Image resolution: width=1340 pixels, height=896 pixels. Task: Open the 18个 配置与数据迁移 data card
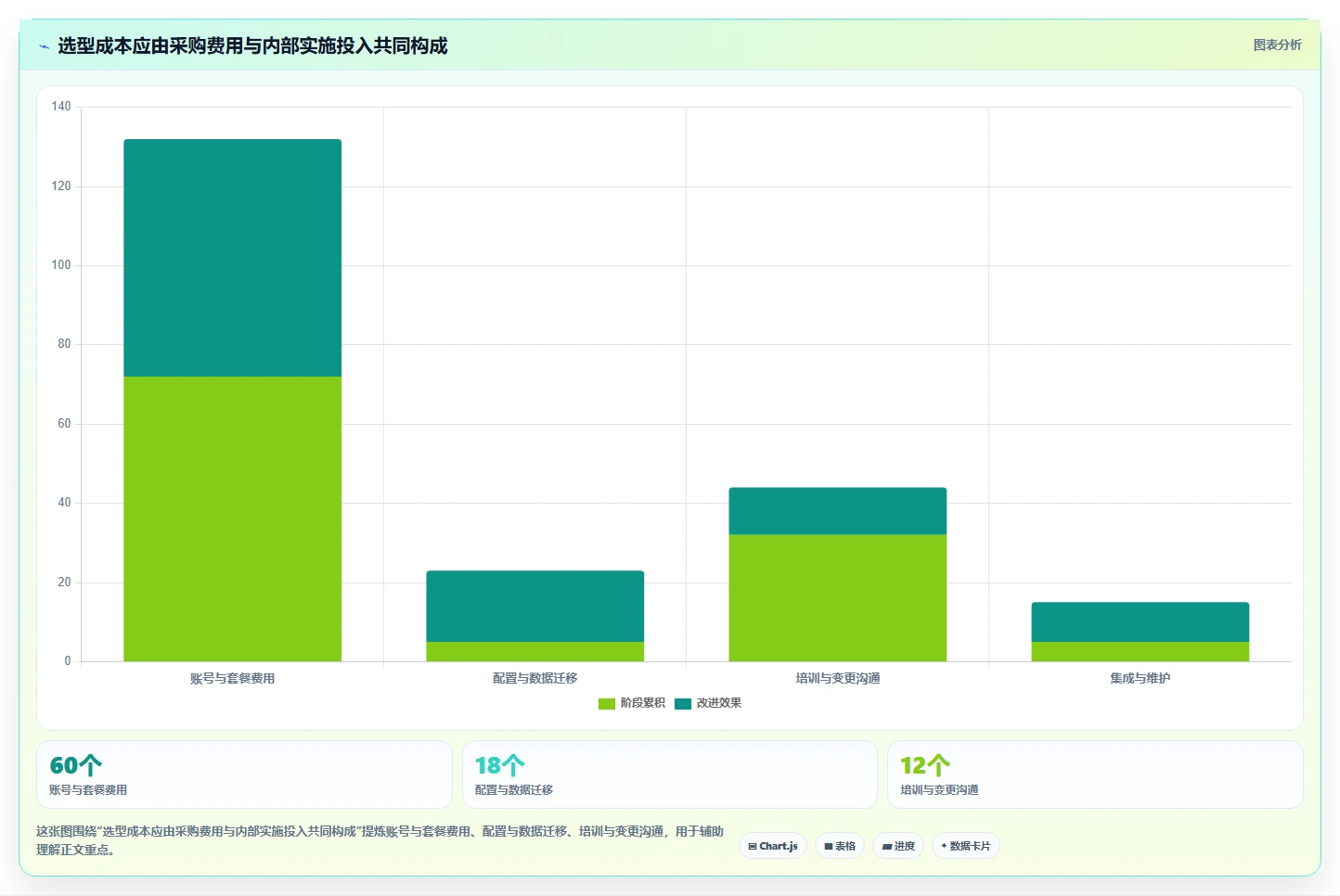coord(670,774)
